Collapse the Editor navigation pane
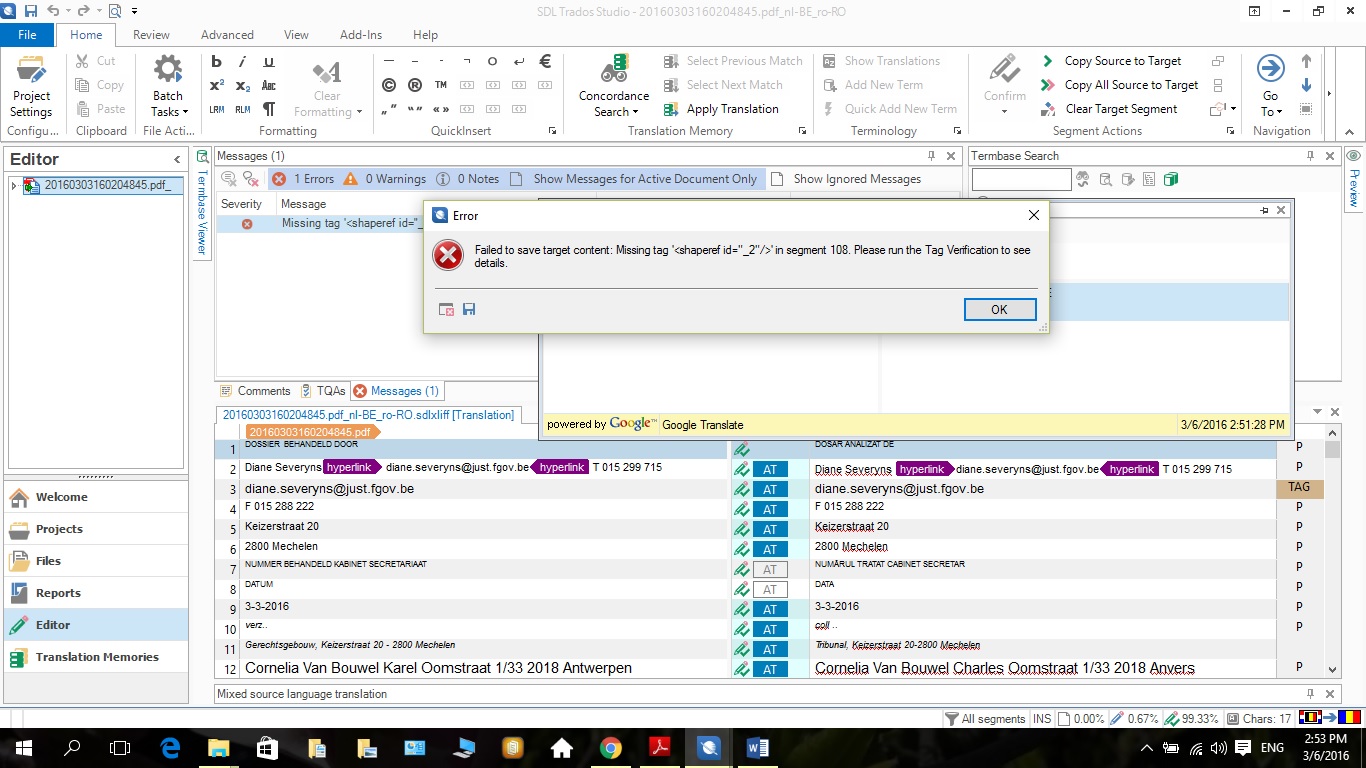The width and height of the screenshot is (1366, 768). [177, 159]
